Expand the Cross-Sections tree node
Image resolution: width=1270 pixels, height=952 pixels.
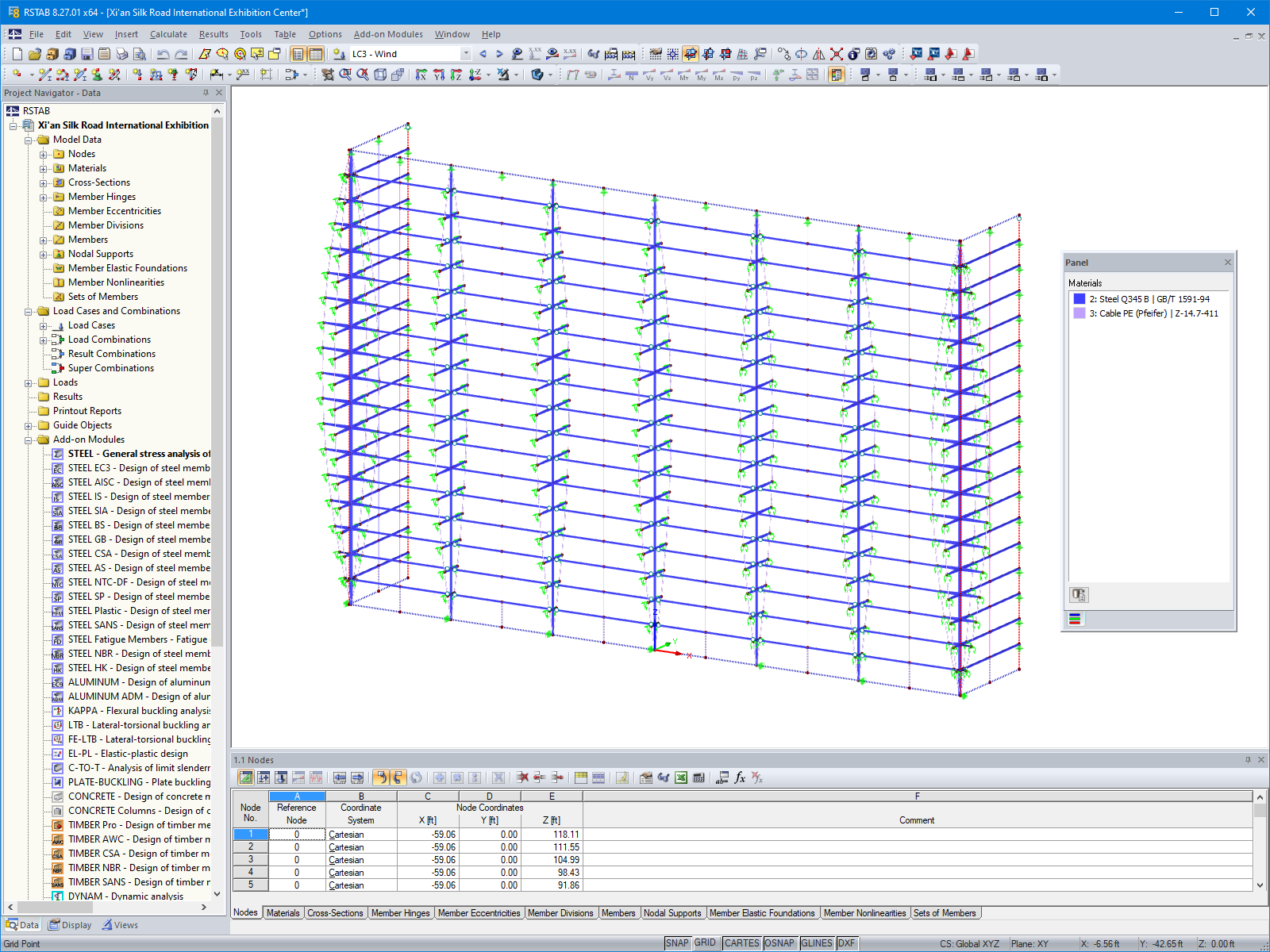tap(44, 182)
